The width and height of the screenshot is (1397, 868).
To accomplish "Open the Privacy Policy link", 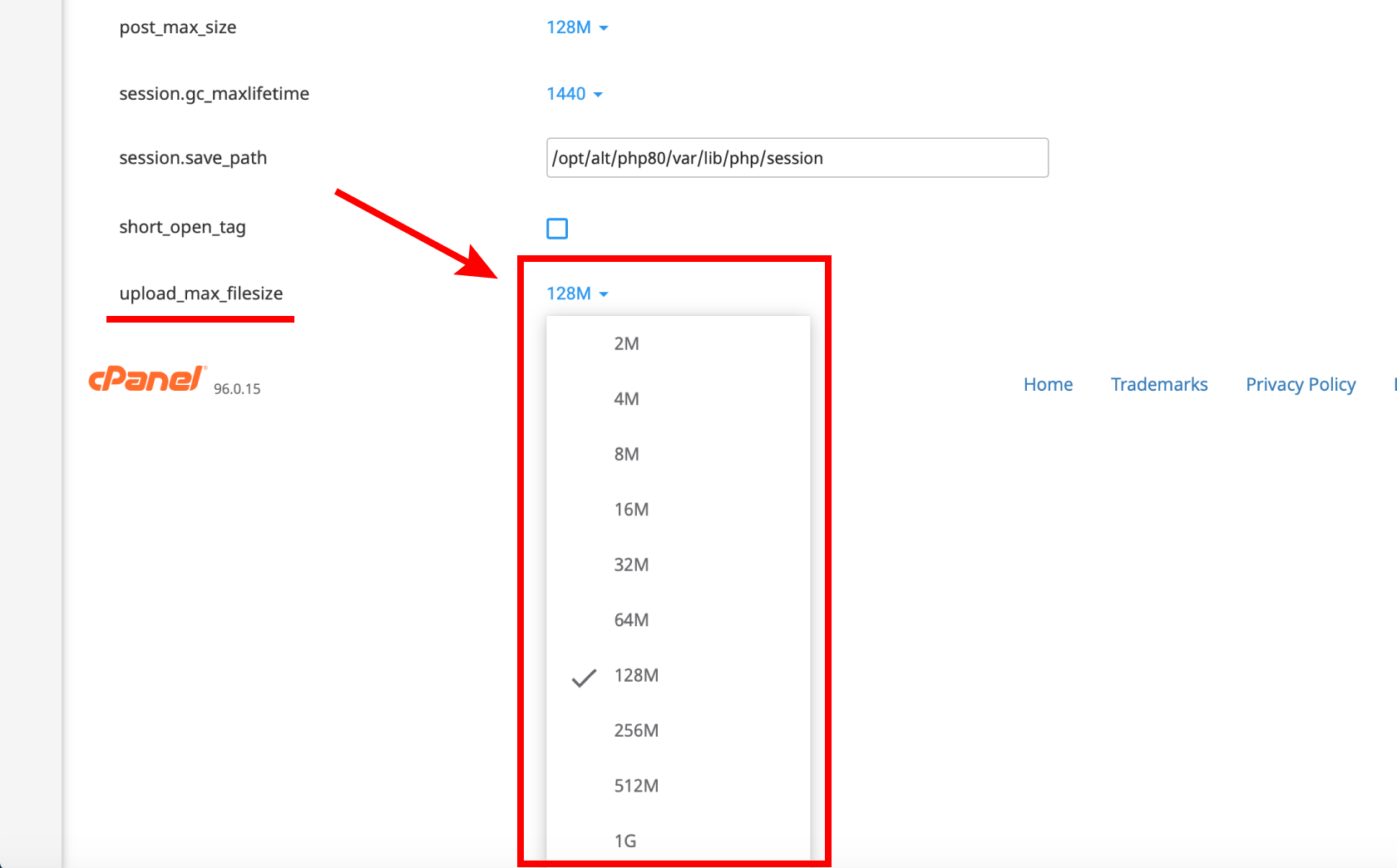I will [x=1301, y=384].
